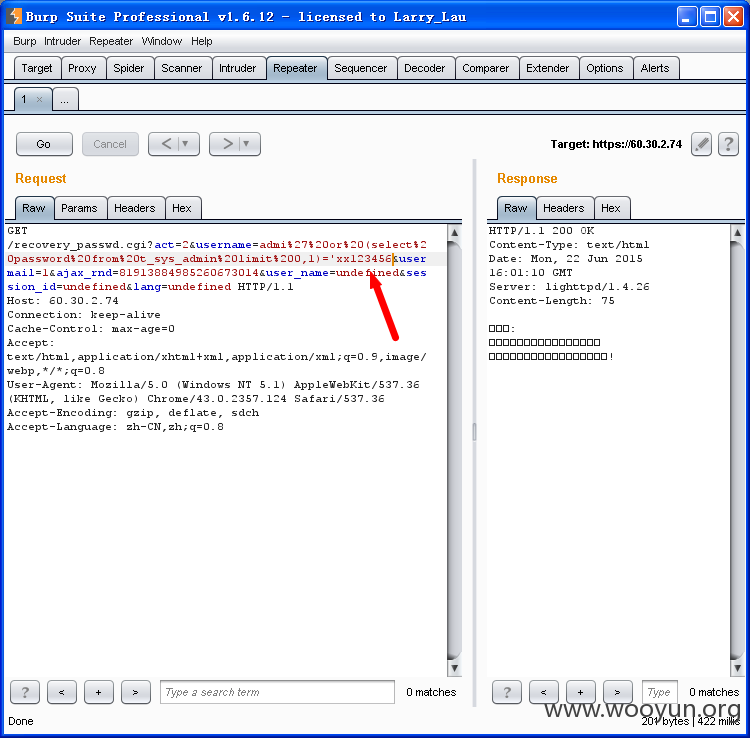The height and width of the screenshot is (738, 750).
Task: Switch to the Extender tab
Action: click(548, 68)
